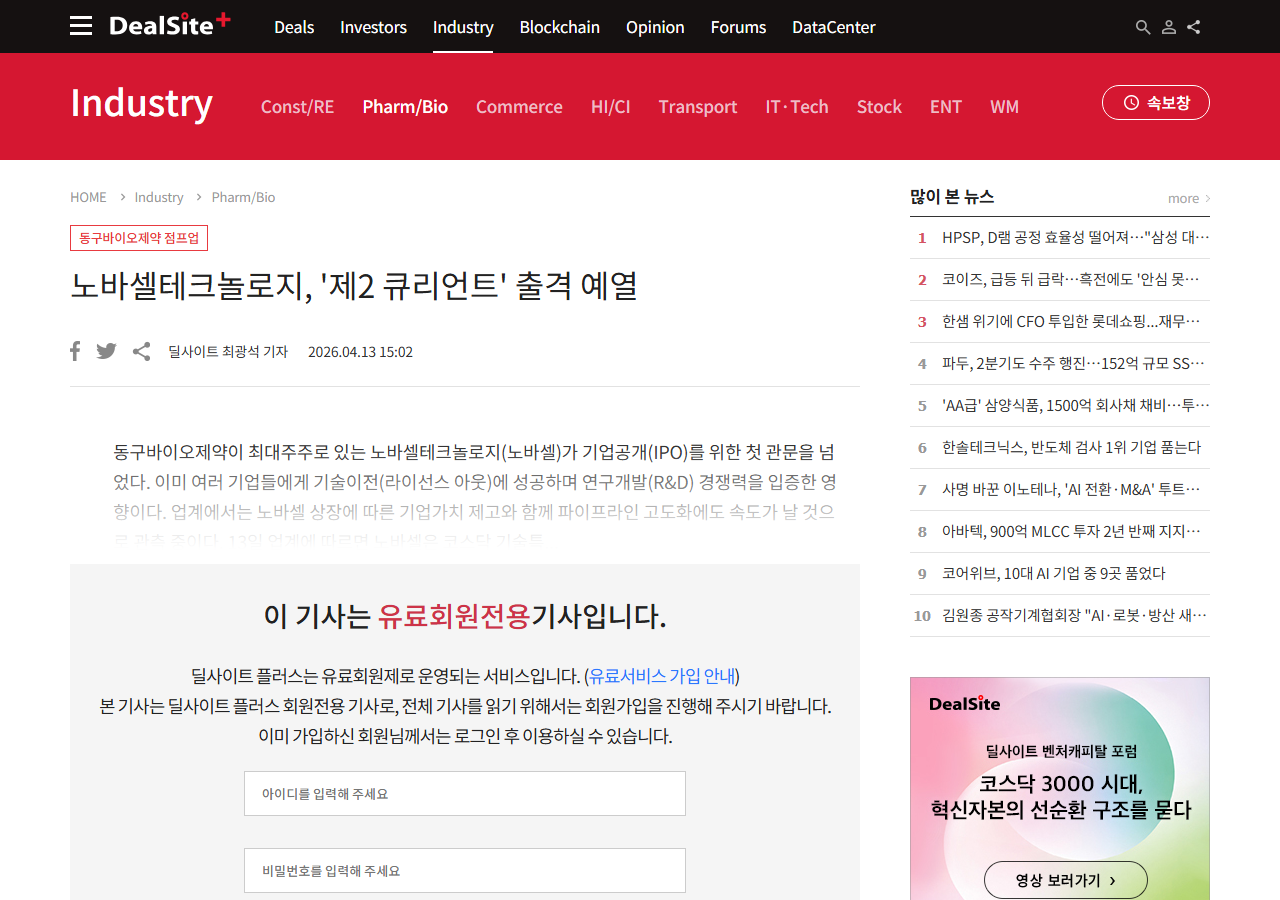The image size is (1280, 900).
Task: Open the Deals menu
Action: [294, 27]
